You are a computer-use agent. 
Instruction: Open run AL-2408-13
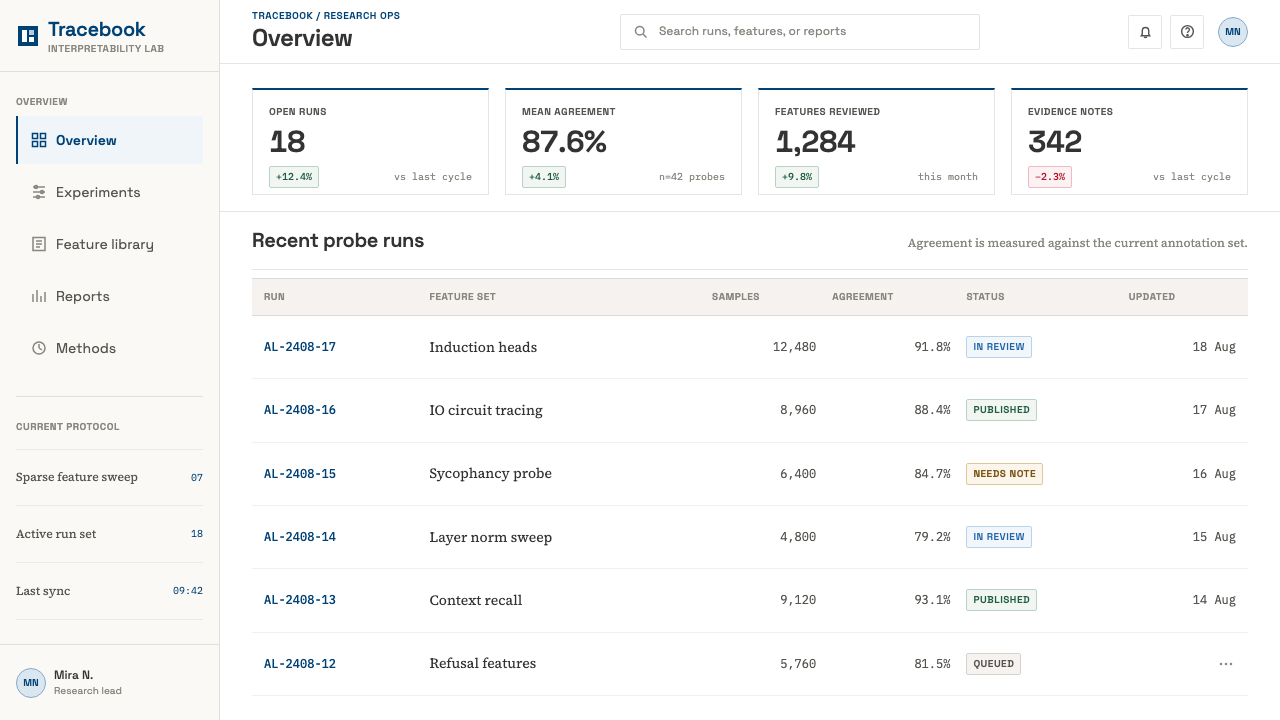(x=300, y=600)
